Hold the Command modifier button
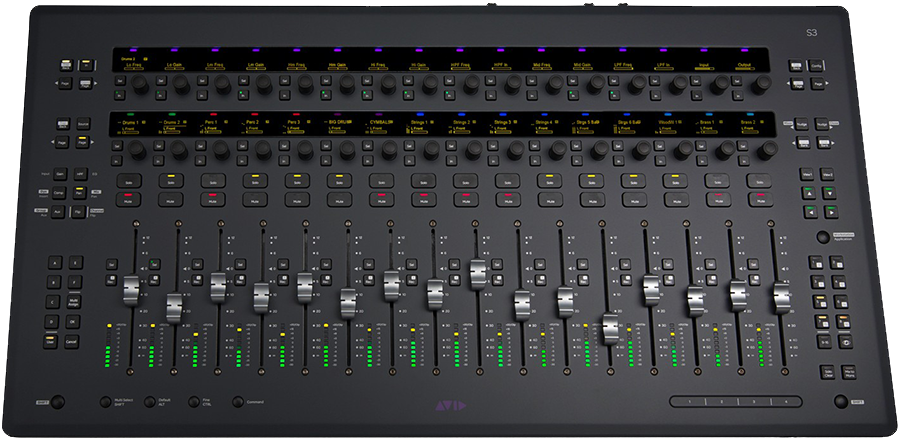This screenshot has height=443, width=900. (238, 402)
